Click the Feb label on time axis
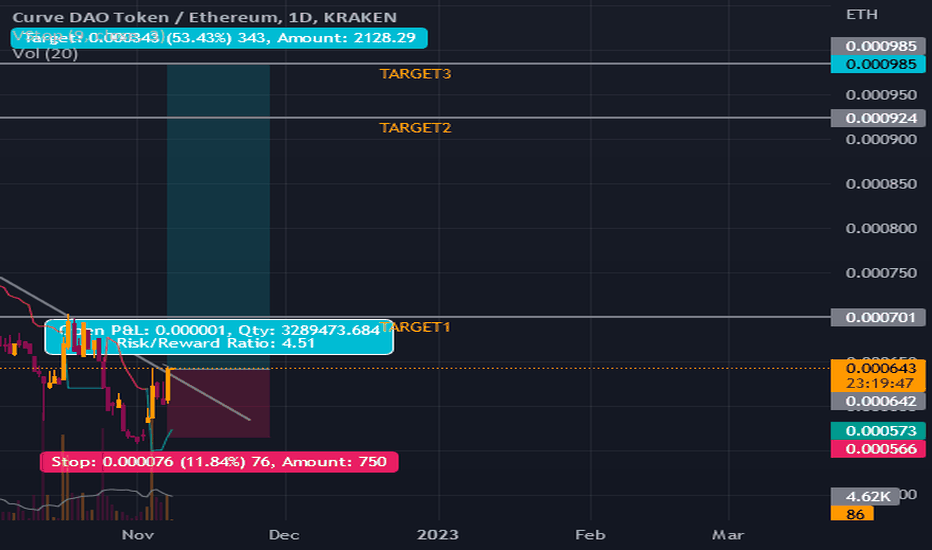This screenshot has height=550, width=932. tap(590, 535)
